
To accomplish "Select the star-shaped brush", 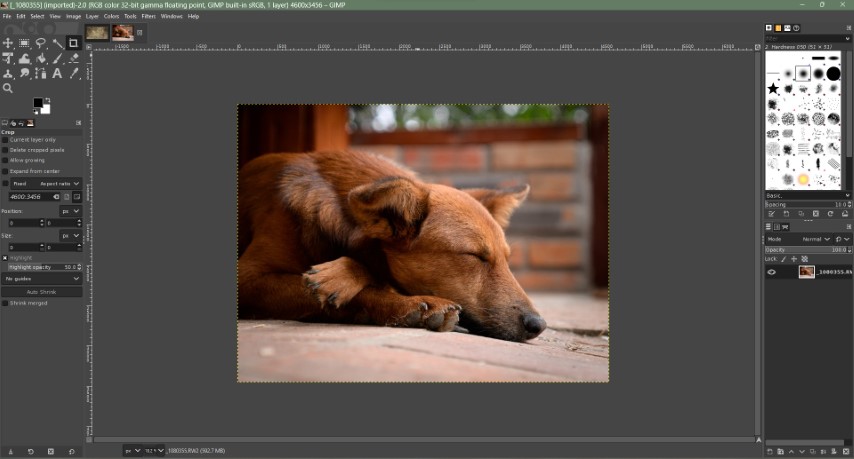I will (x=773, y=88).
